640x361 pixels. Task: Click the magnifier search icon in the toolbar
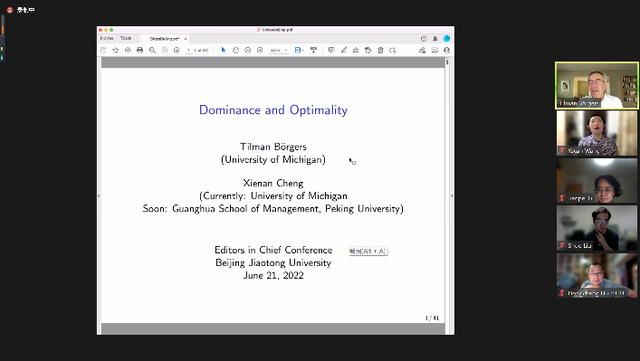click(152, 50)
